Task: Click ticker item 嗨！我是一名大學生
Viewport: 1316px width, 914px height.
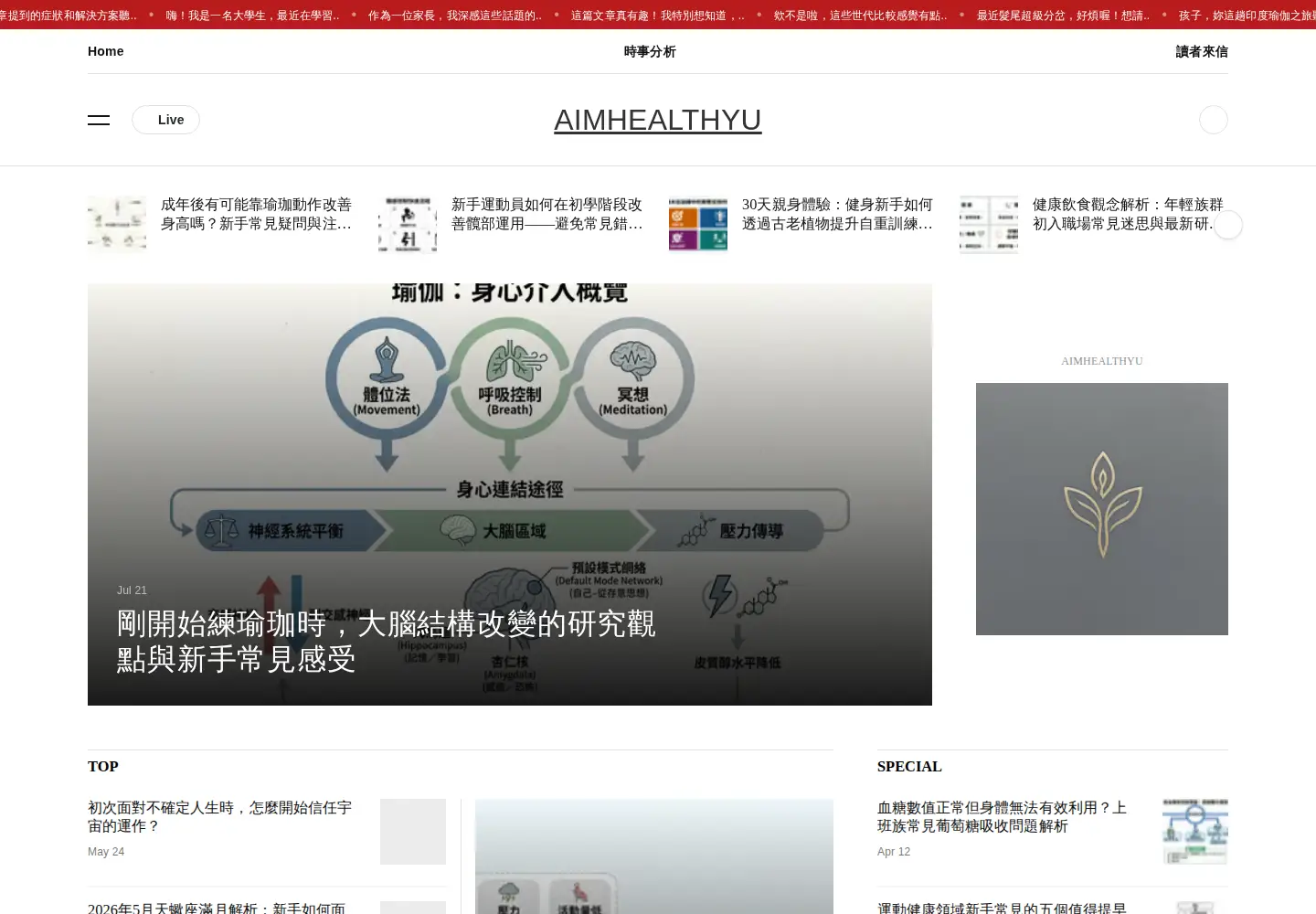Action: click(x=252, y=16)
